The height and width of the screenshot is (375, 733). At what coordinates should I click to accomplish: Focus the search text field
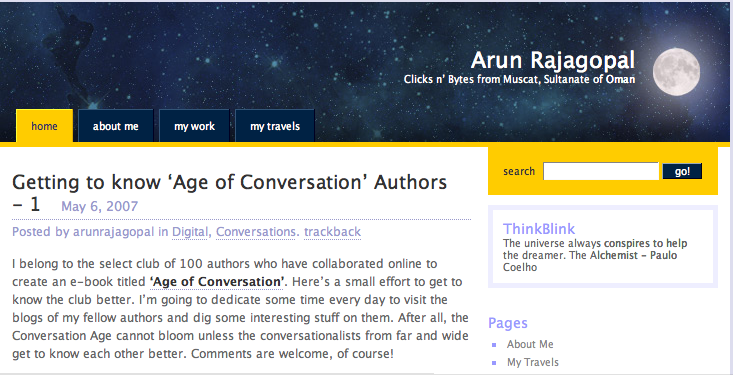coord(601,171)
